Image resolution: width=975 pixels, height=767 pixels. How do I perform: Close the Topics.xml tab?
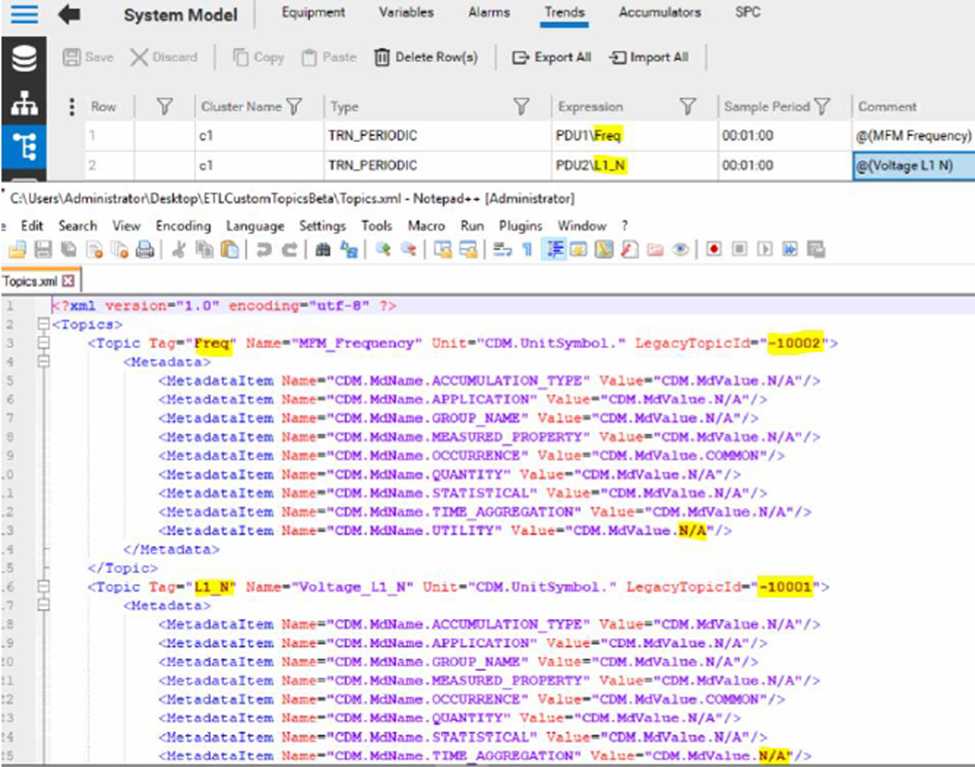click(x=68, y=281)
